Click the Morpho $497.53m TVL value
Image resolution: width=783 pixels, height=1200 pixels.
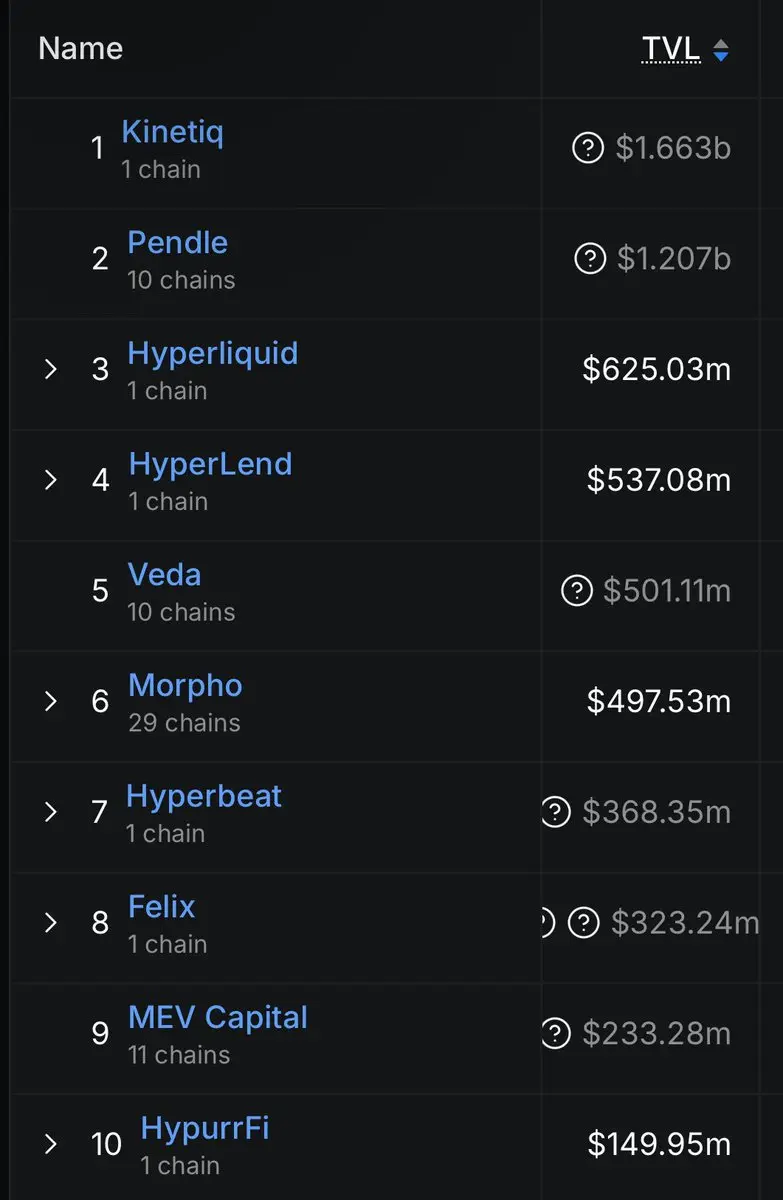click(x=658, y=702)
